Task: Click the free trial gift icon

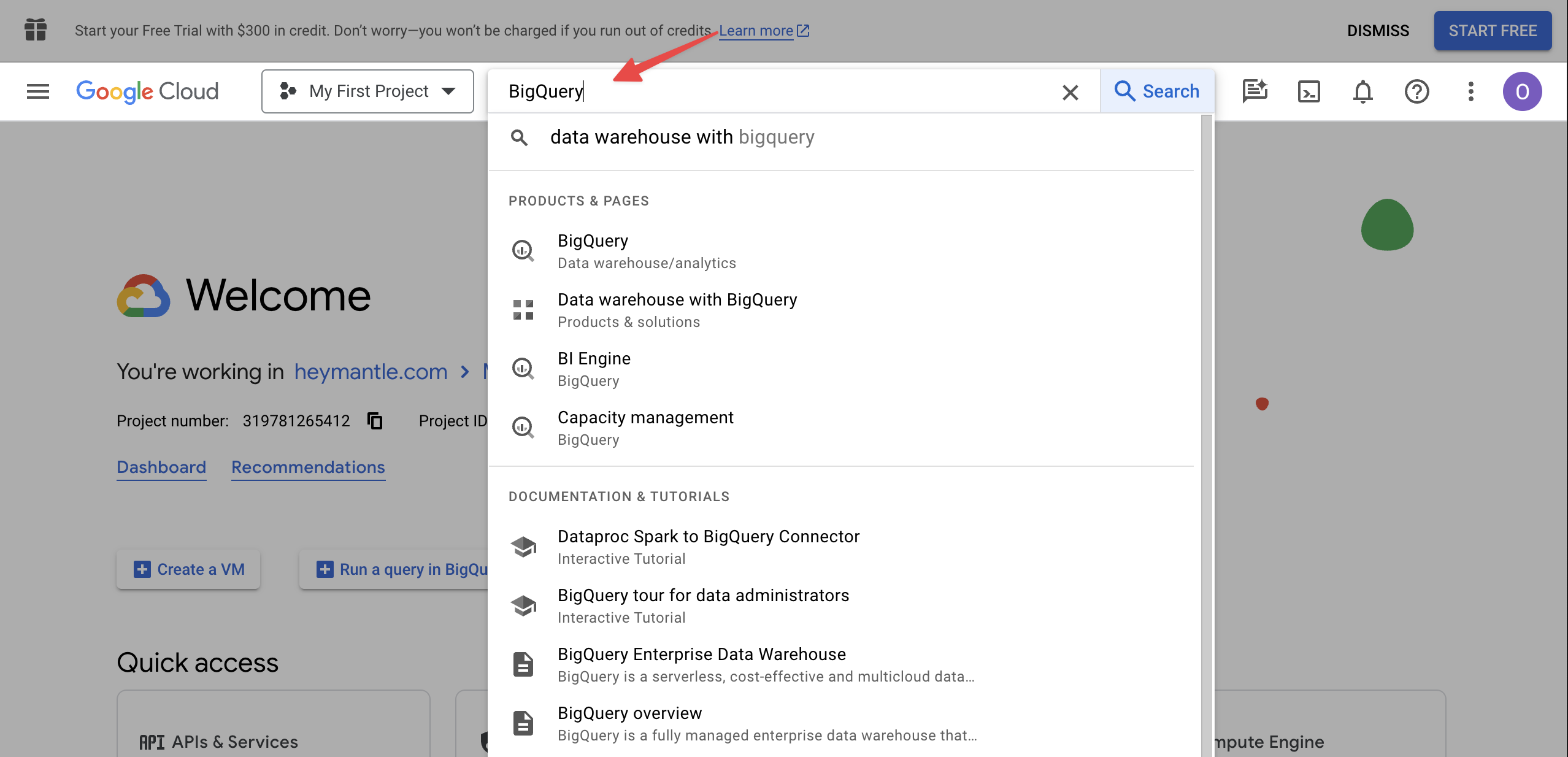Action: (35, 29)
